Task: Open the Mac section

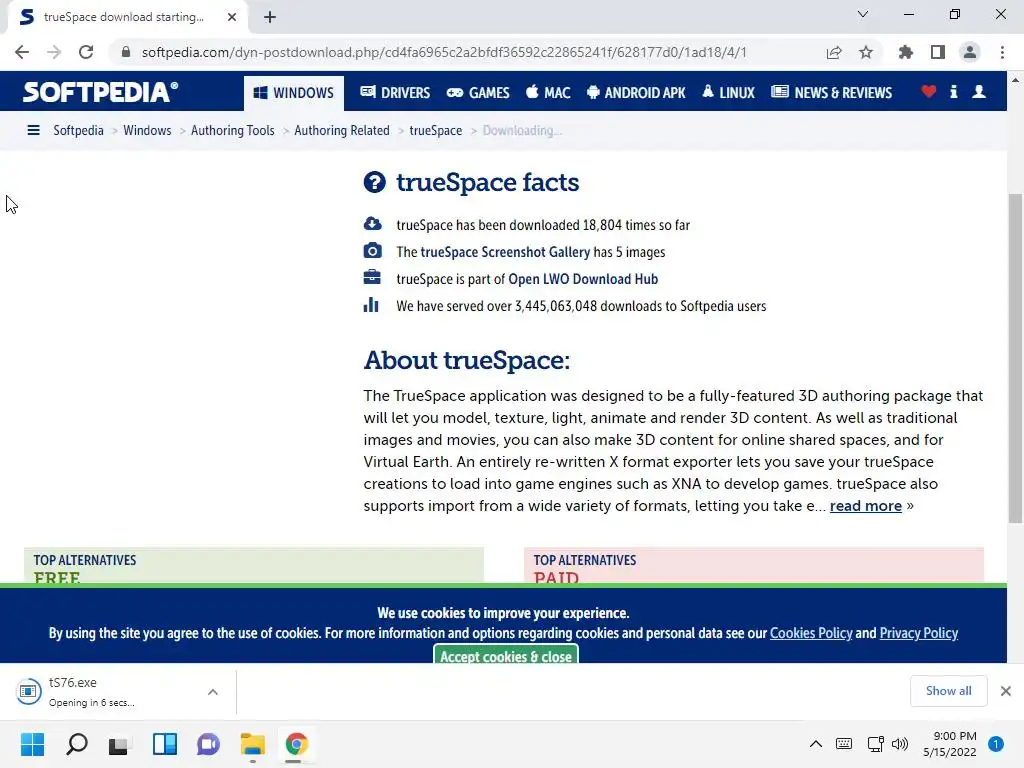Action: pos(548,93)
